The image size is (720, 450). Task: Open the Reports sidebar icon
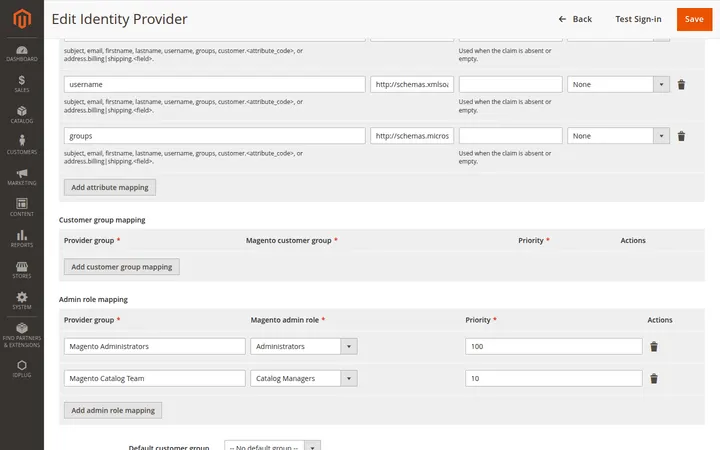click(22, 239)
